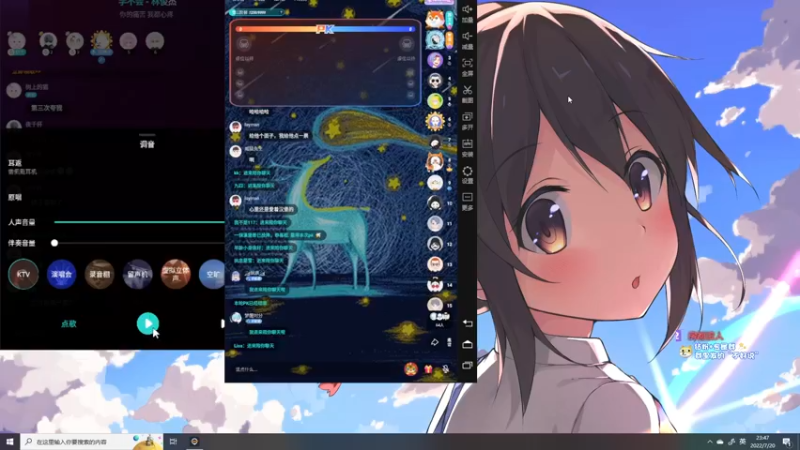Open the more (更多) icon in emulator sidebar

point(467,198)
